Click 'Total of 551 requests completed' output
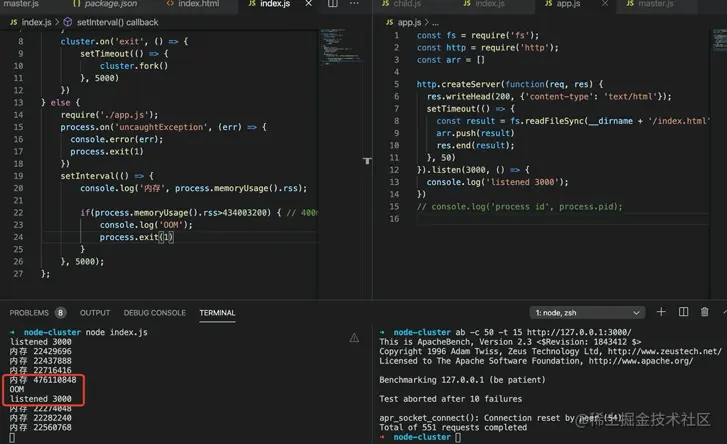 (453, 427)
